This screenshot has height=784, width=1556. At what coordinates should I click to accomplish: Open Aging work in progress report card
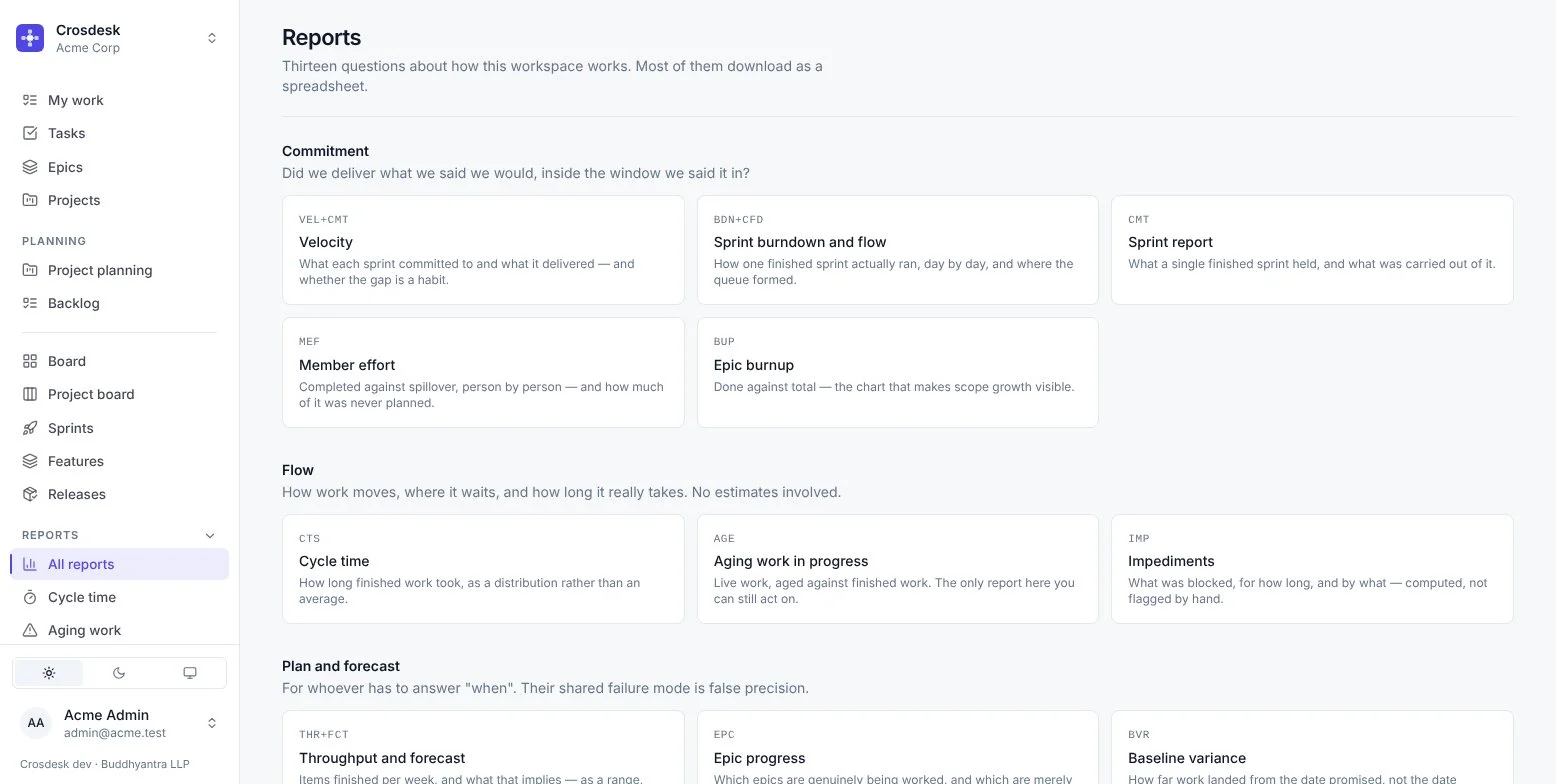click(x=898, y=569)
